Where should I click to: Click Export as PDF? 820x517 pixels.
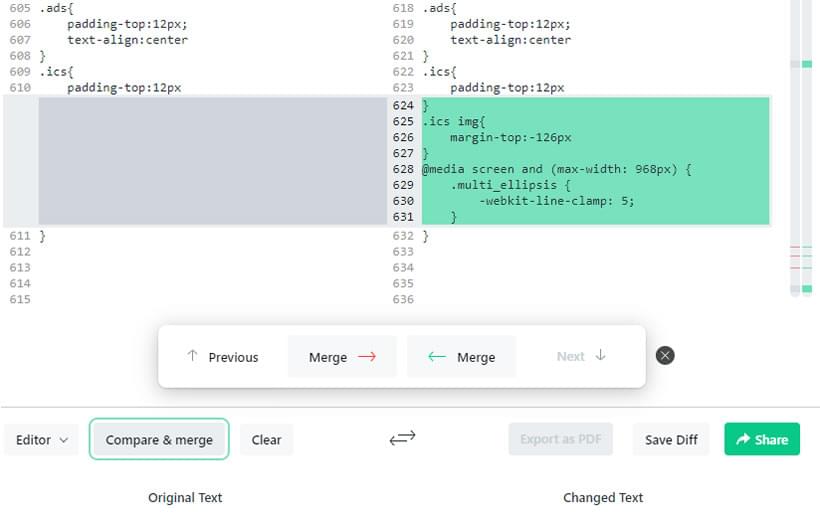tap(561, 439)
